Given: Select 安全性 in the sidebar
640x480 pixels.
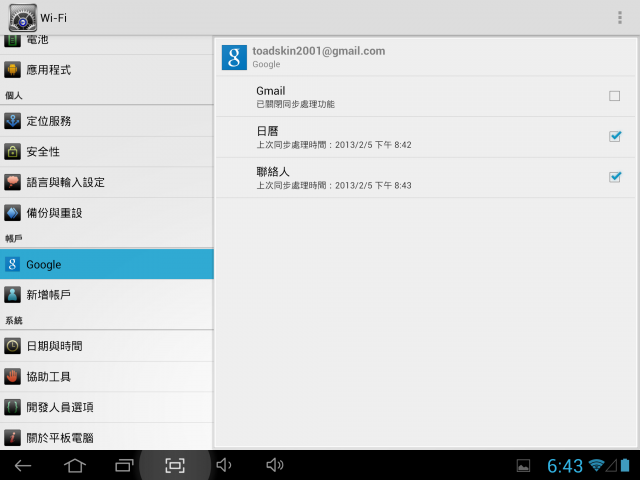Looking at the screenshot, I should coord(107,151).
